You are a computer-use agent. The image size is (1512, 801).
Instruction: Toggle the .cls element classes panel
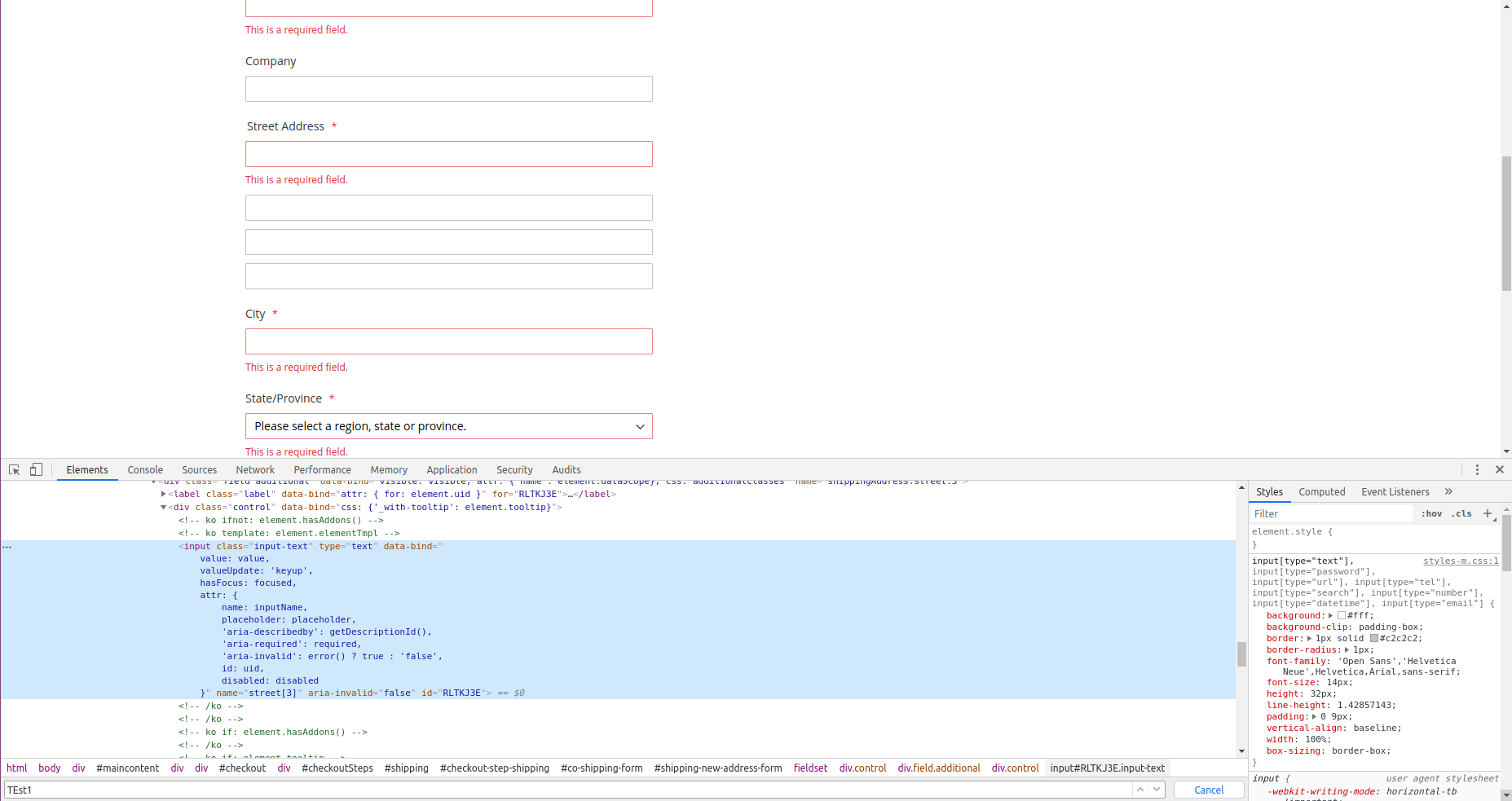[x=1461, y=513]
